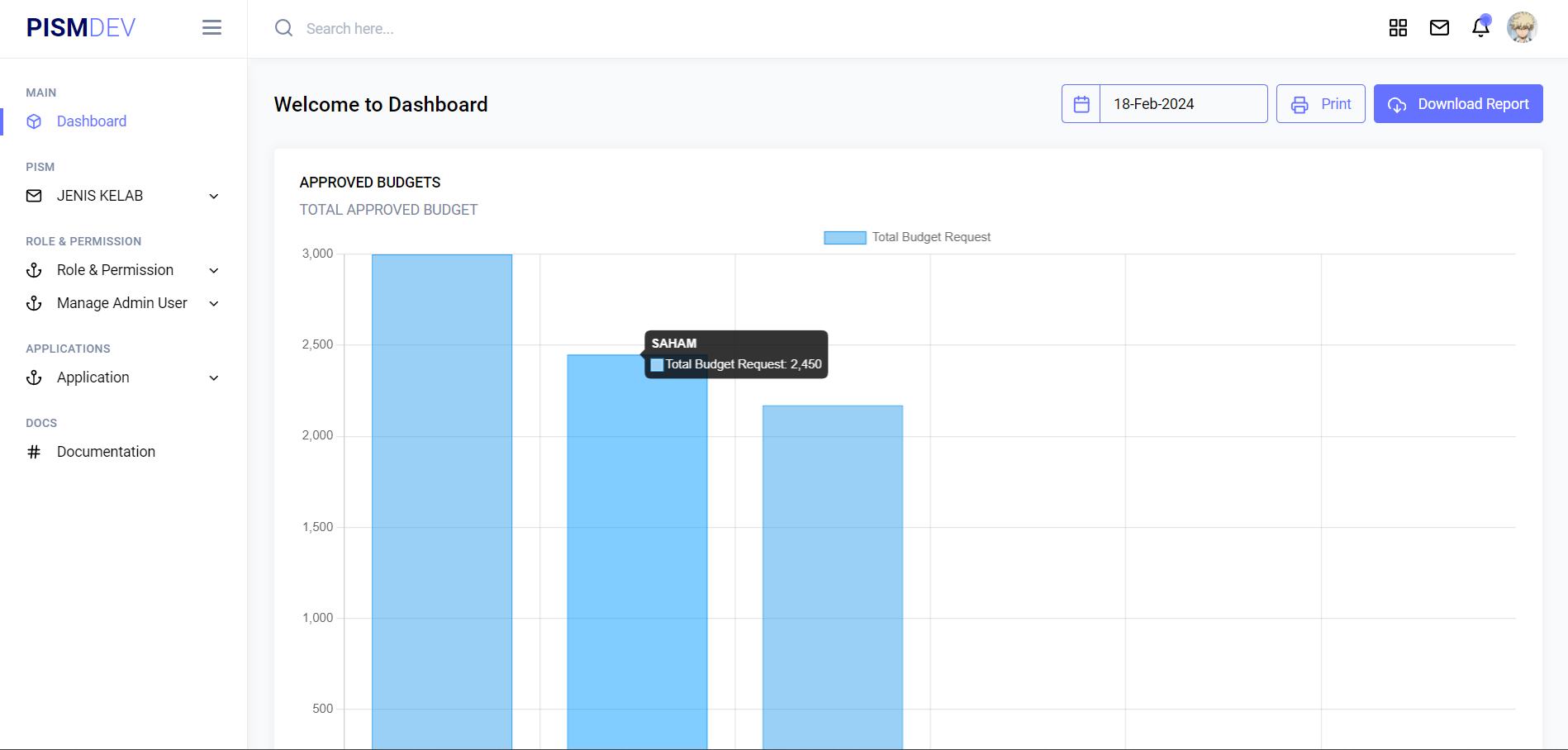The image size is (1568, 750).
Task: Go to Dashboard in the sidebar
Action: pyautogui.click(x=91, y=121)
